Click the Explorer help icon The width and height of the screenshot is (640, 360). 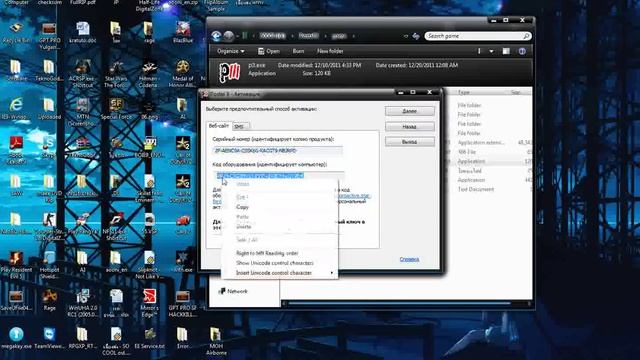pos(522,51)
